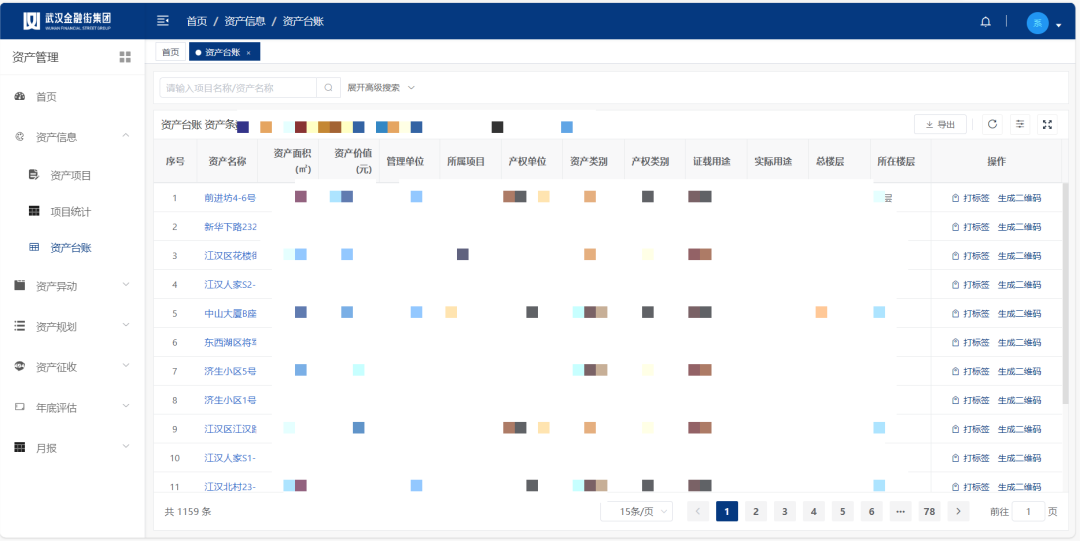Screen dimensions: 1080x541
Task: Go to page 2
Action: click(x=756, y=511)
